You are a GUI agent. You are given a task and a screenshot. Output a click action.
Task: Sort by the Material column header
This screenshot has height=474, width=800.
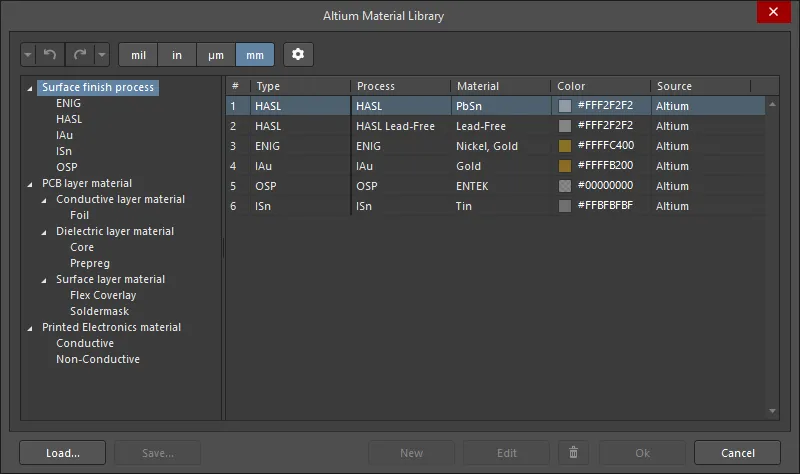tap(501, 86)
